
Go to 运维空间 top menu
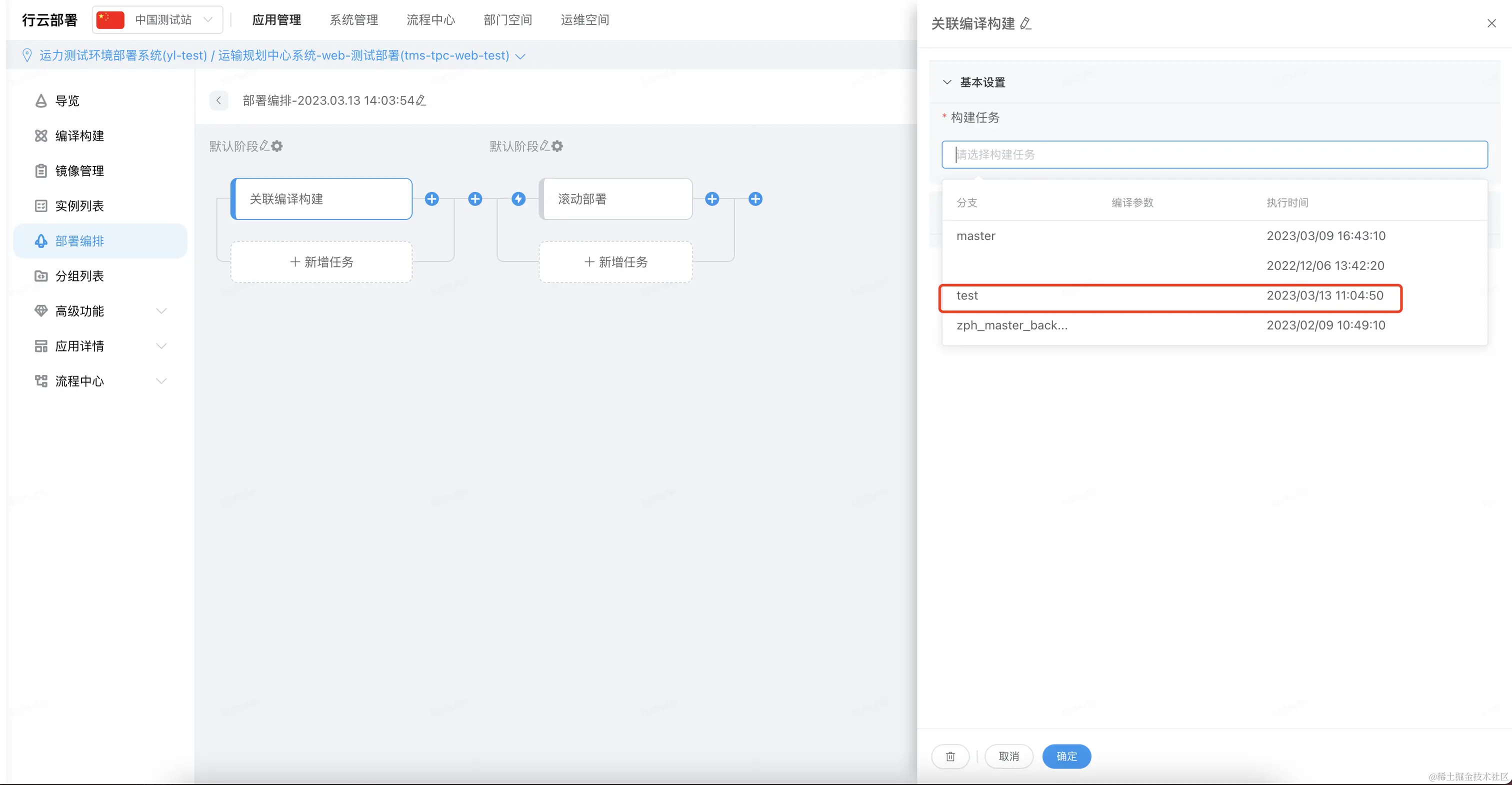coord(584,20)
